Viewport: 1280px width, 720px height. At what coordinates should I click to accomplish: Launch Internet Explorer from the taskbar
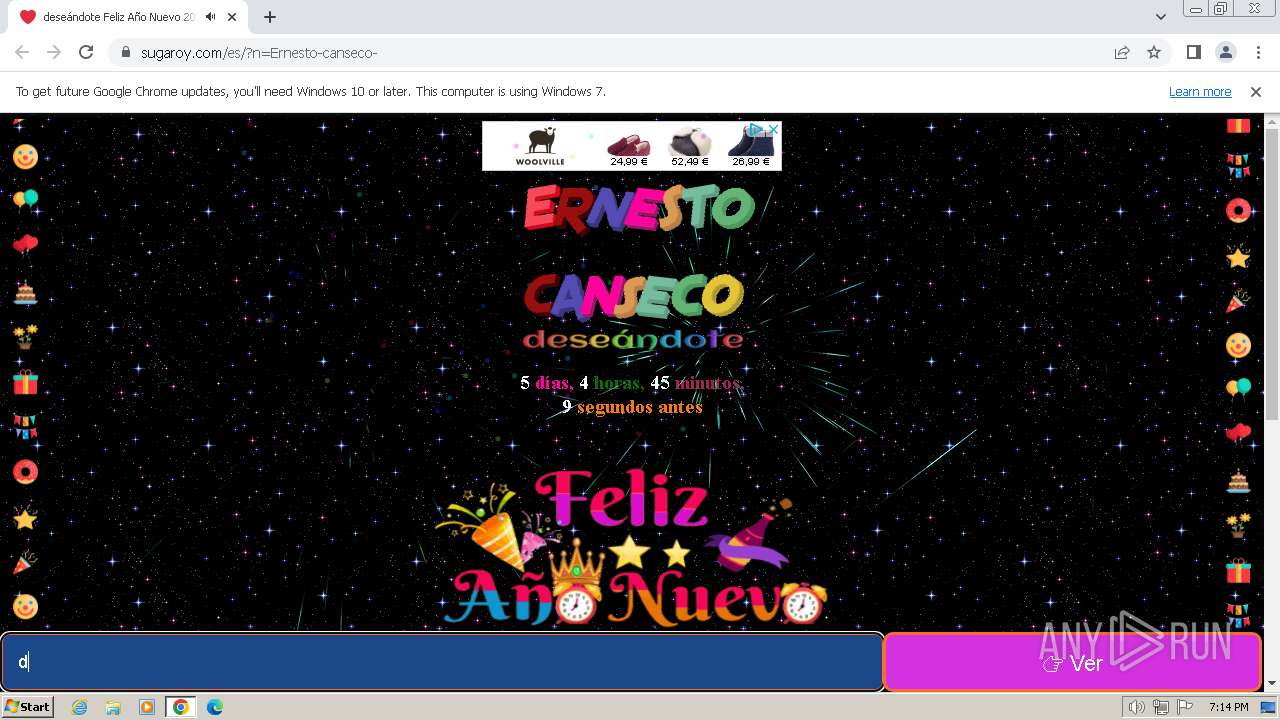[79, 707]
